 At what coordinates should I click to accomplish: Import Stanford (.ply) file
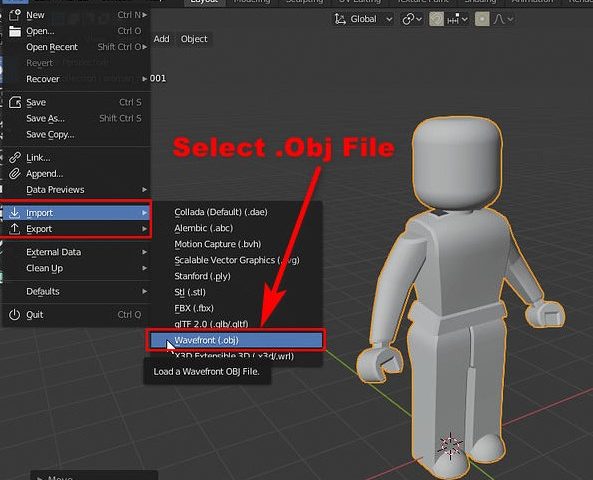tap(236, 276)
